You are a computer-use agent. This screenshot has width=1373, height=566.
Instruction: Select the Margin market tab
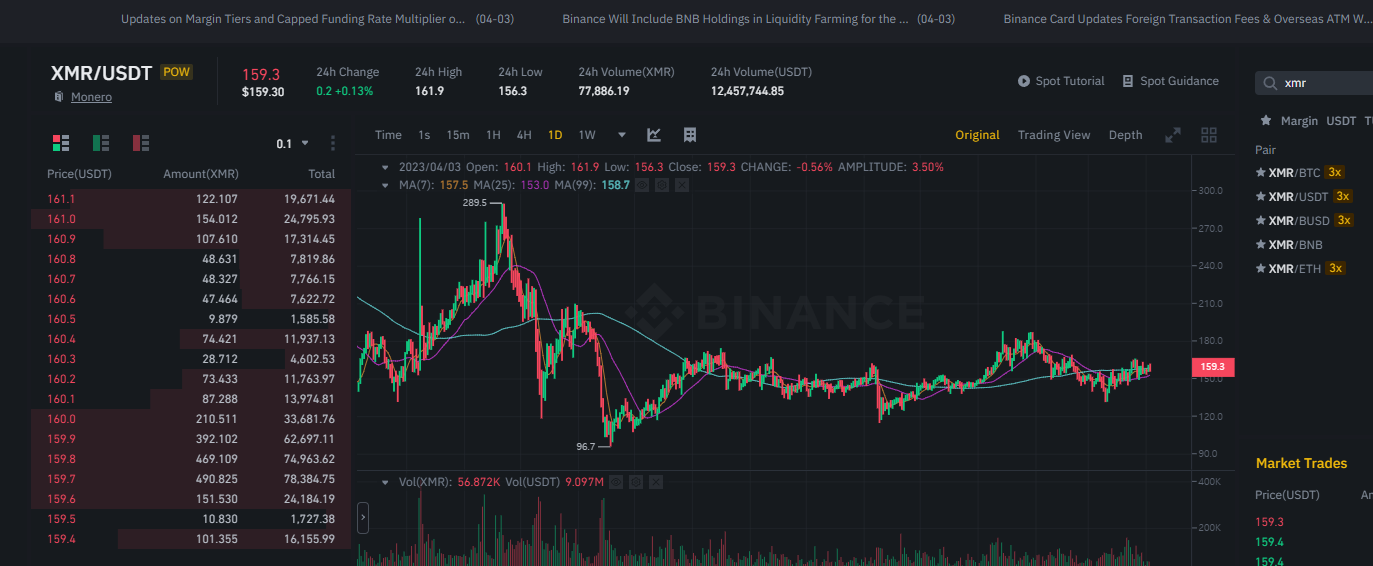pyautogui.click(x=1300, y=121)
